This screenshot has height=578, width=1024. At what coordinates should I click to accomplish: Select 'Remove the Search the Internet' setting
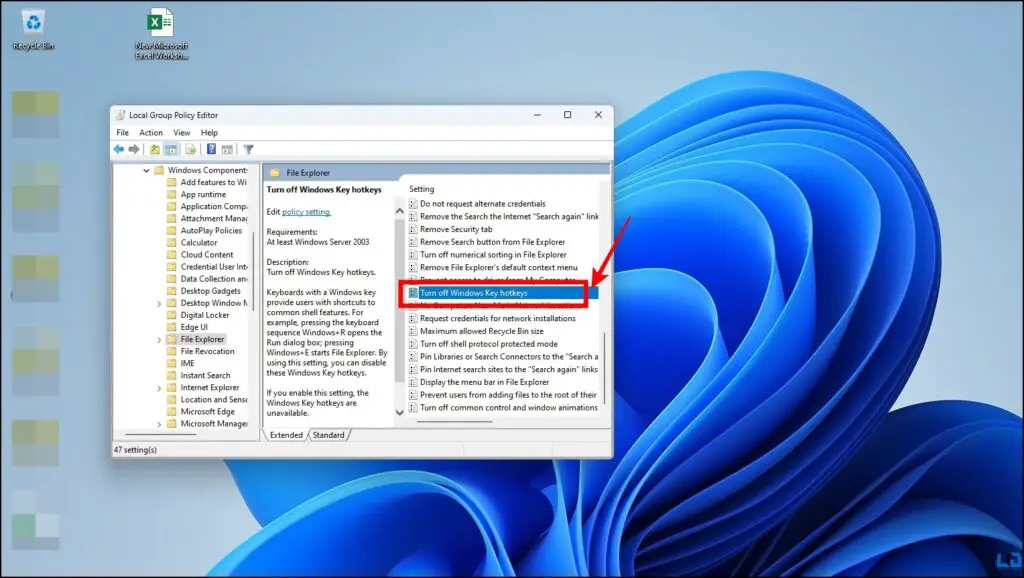tap(504, 216)
